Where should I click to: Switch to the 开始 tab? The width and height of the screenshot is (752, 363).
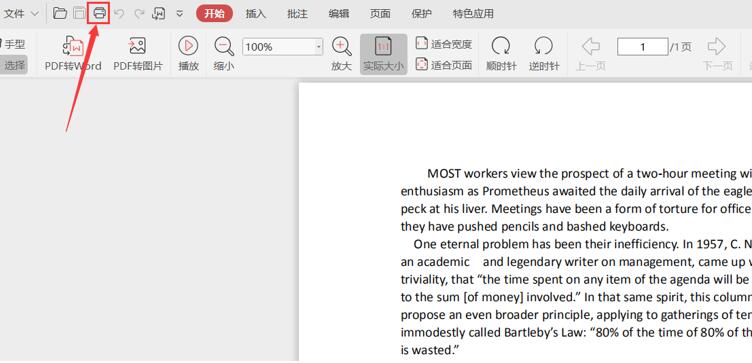pyautogui.click(x=214, y=14)
